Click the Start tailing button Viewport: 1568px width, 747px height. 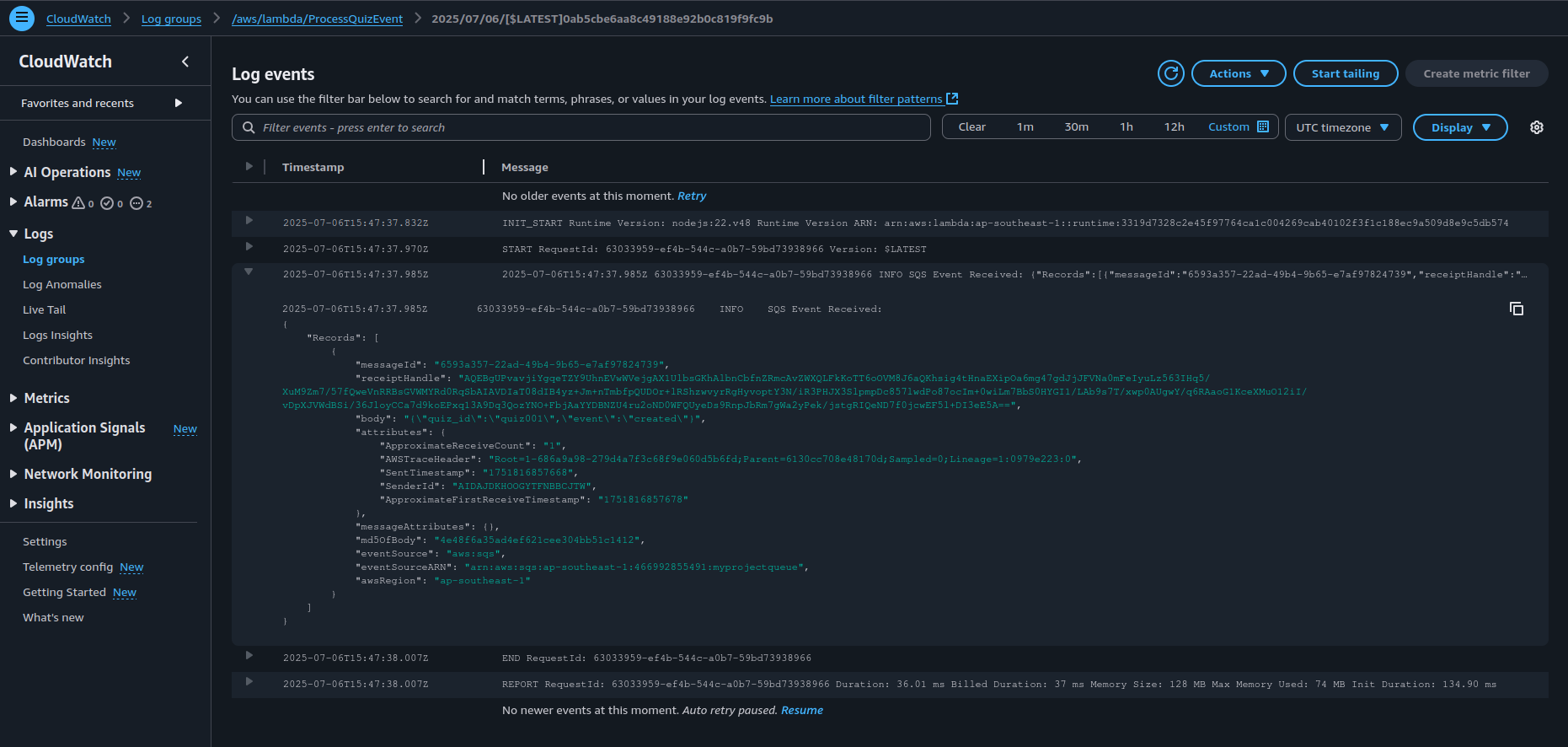(1345, 73)
